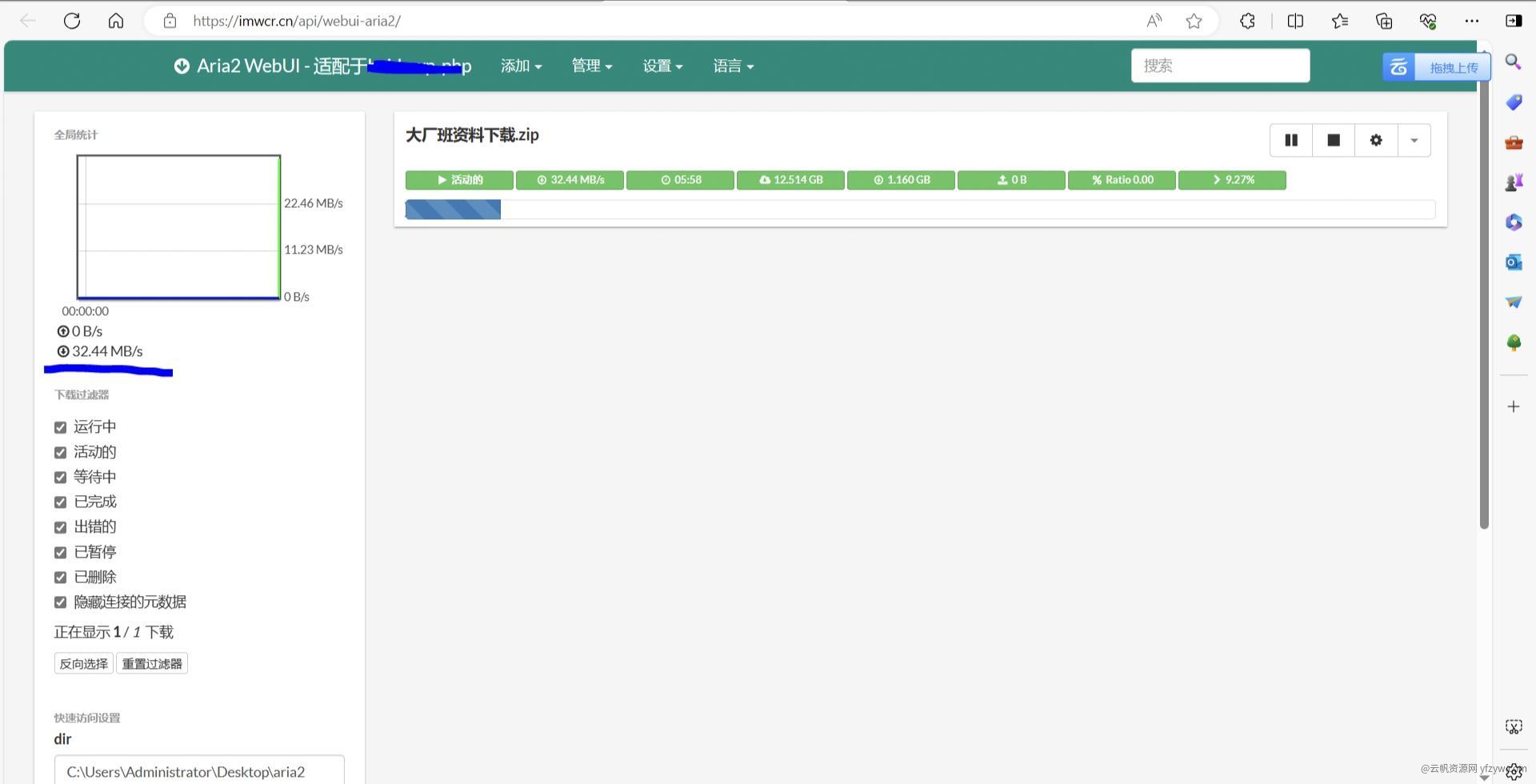View site information lock icon
This screenshot has height=784, width=1536.
170,21
